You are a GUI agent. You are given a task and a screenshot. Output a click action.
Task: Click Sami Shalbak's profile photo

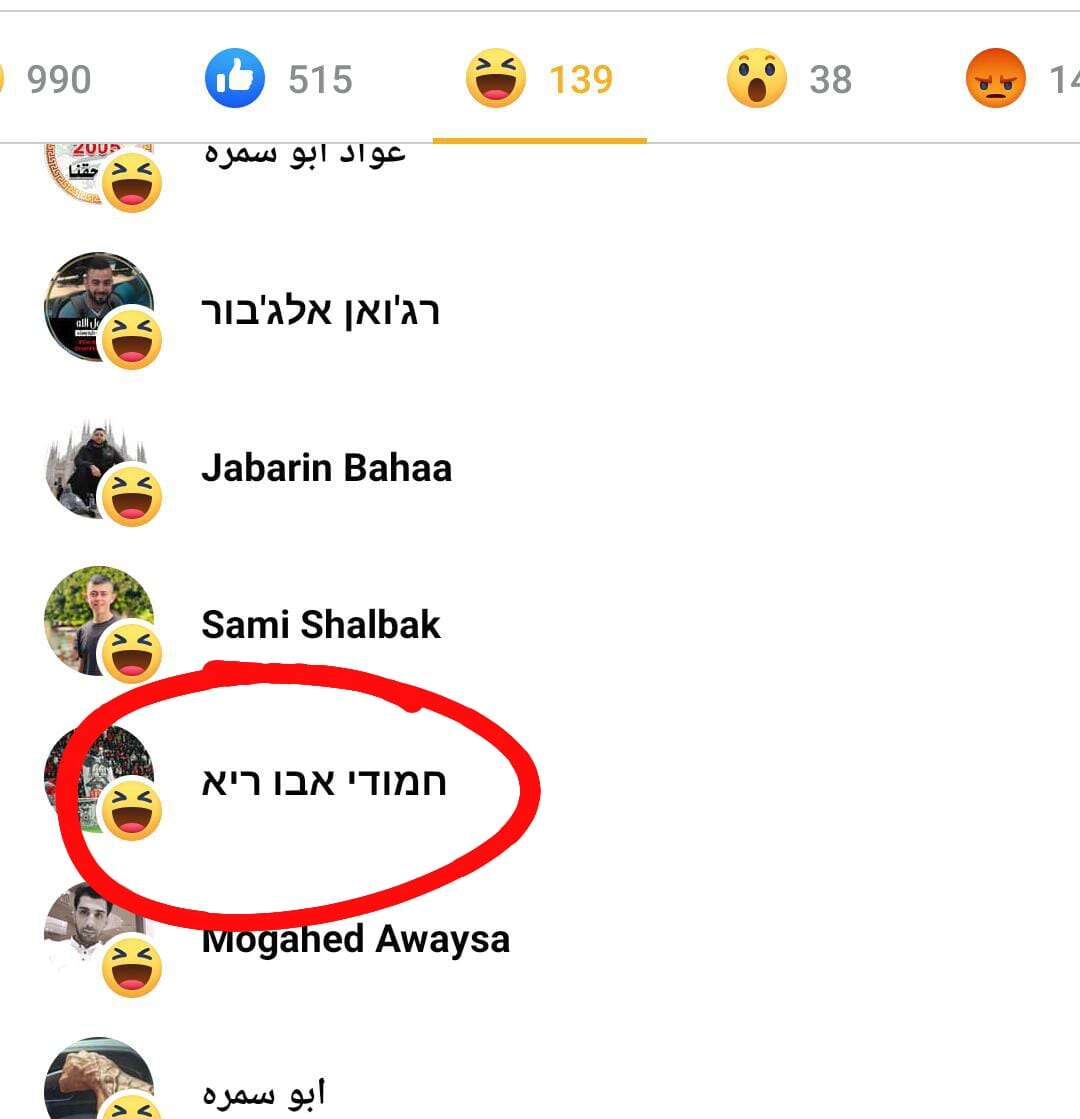point(99,620)
